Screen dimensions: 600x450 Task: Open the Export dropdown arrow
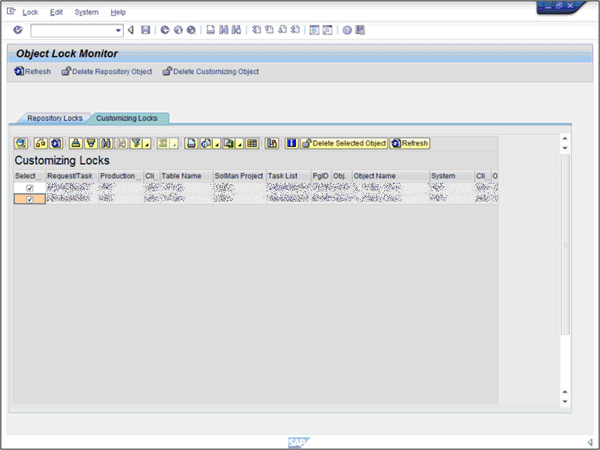pos(240,143)
